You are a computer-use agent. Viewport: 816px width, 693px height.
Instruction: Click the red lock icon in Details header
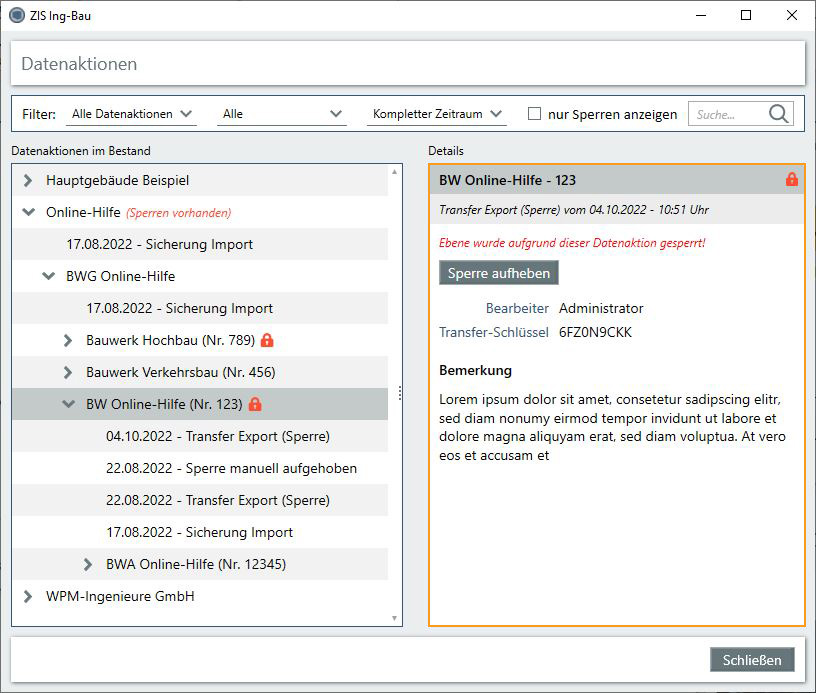point(791,180)
